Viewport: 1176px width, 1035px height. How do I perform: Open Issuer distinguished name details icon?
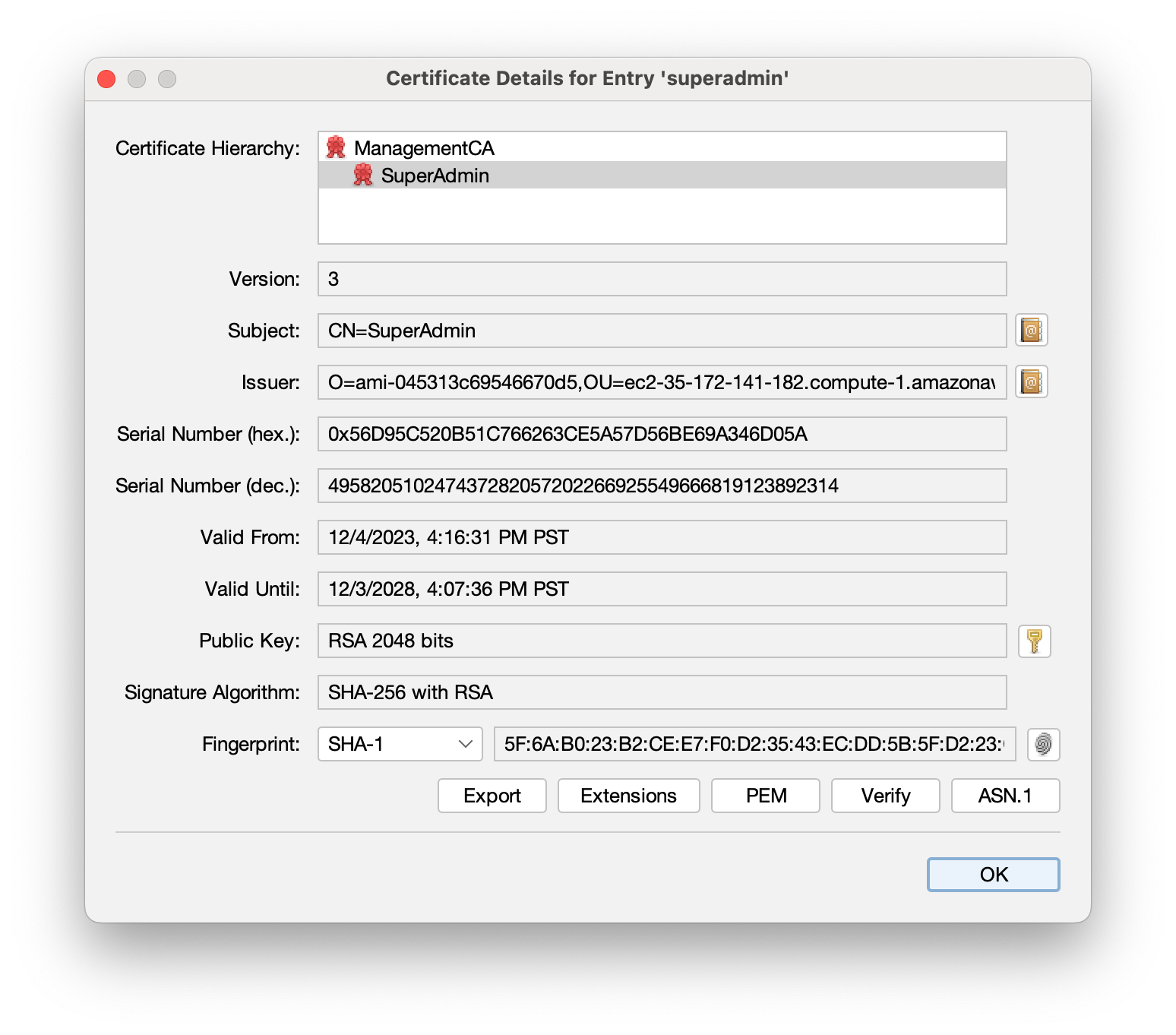pos(1031,382)
